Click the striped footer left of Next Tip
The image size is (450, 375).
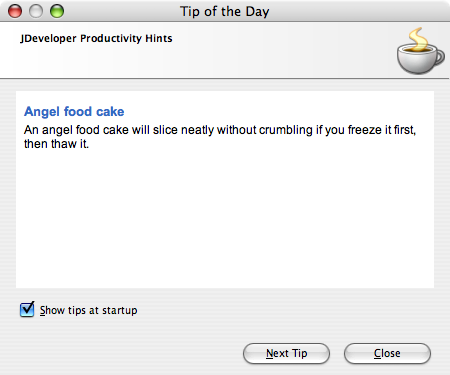(x=122, y=353)
